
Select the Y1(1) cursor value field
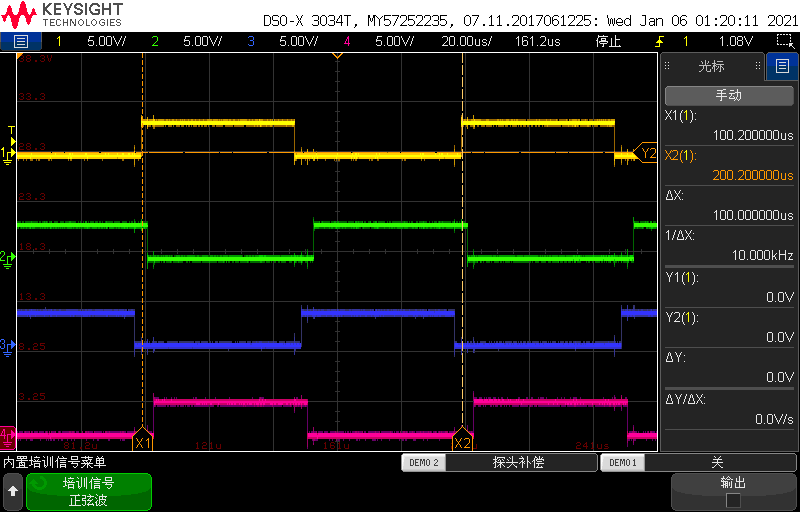[x=729, y=287]
